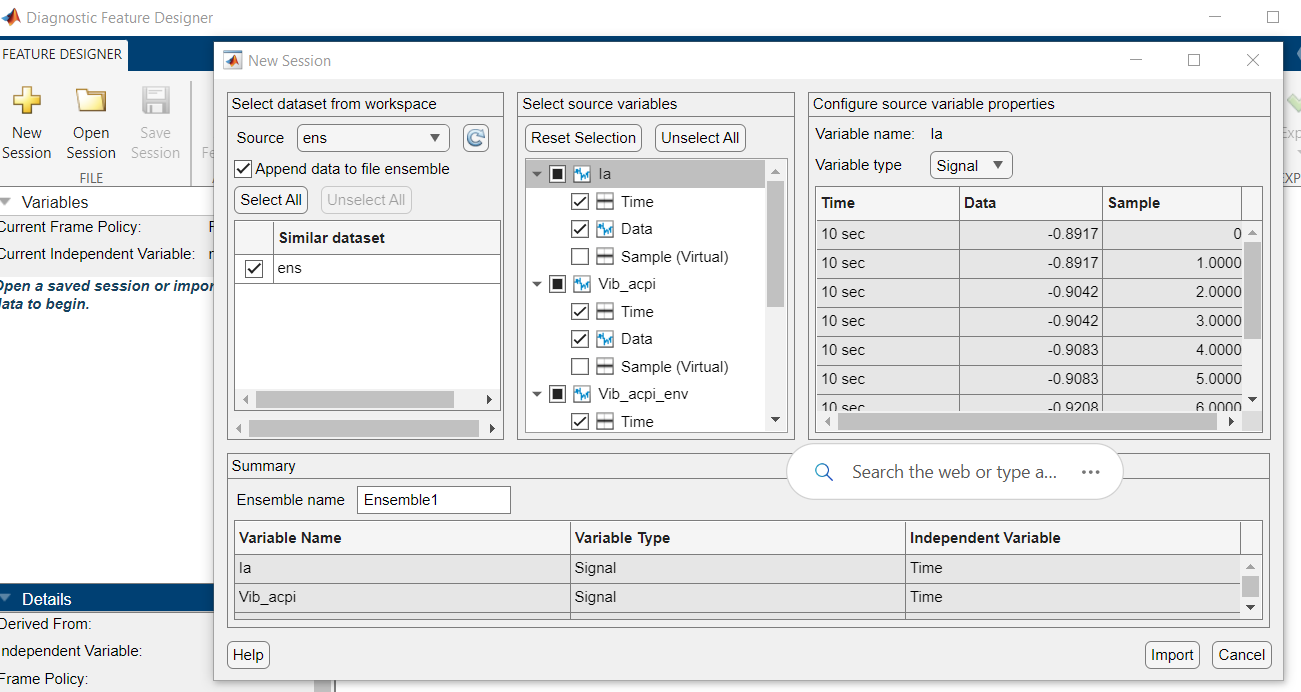Click source variables tree vertical scrollbar
This screenshot has height=692, width=1301.
tap(775, 244)
